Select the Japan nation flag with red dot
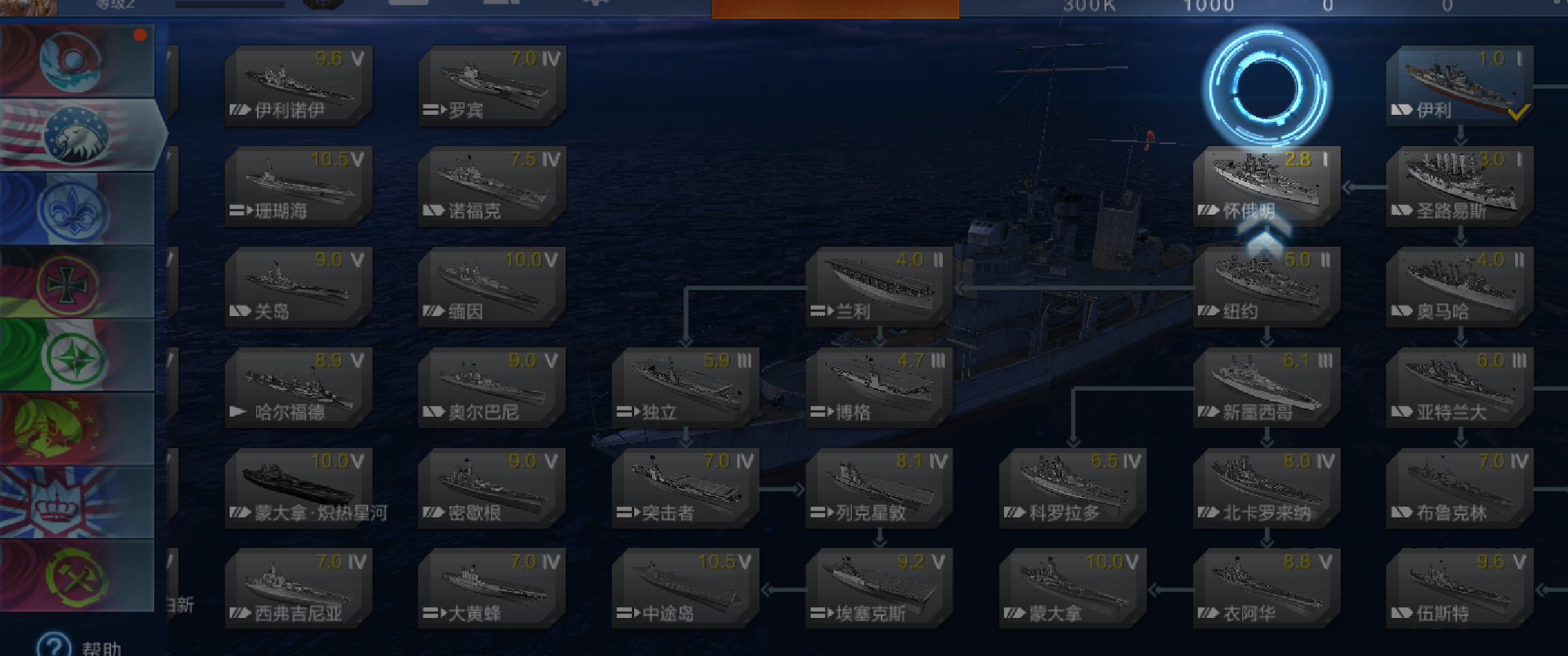The height and width of the screenshot is (656, 1568). point(78,61)
